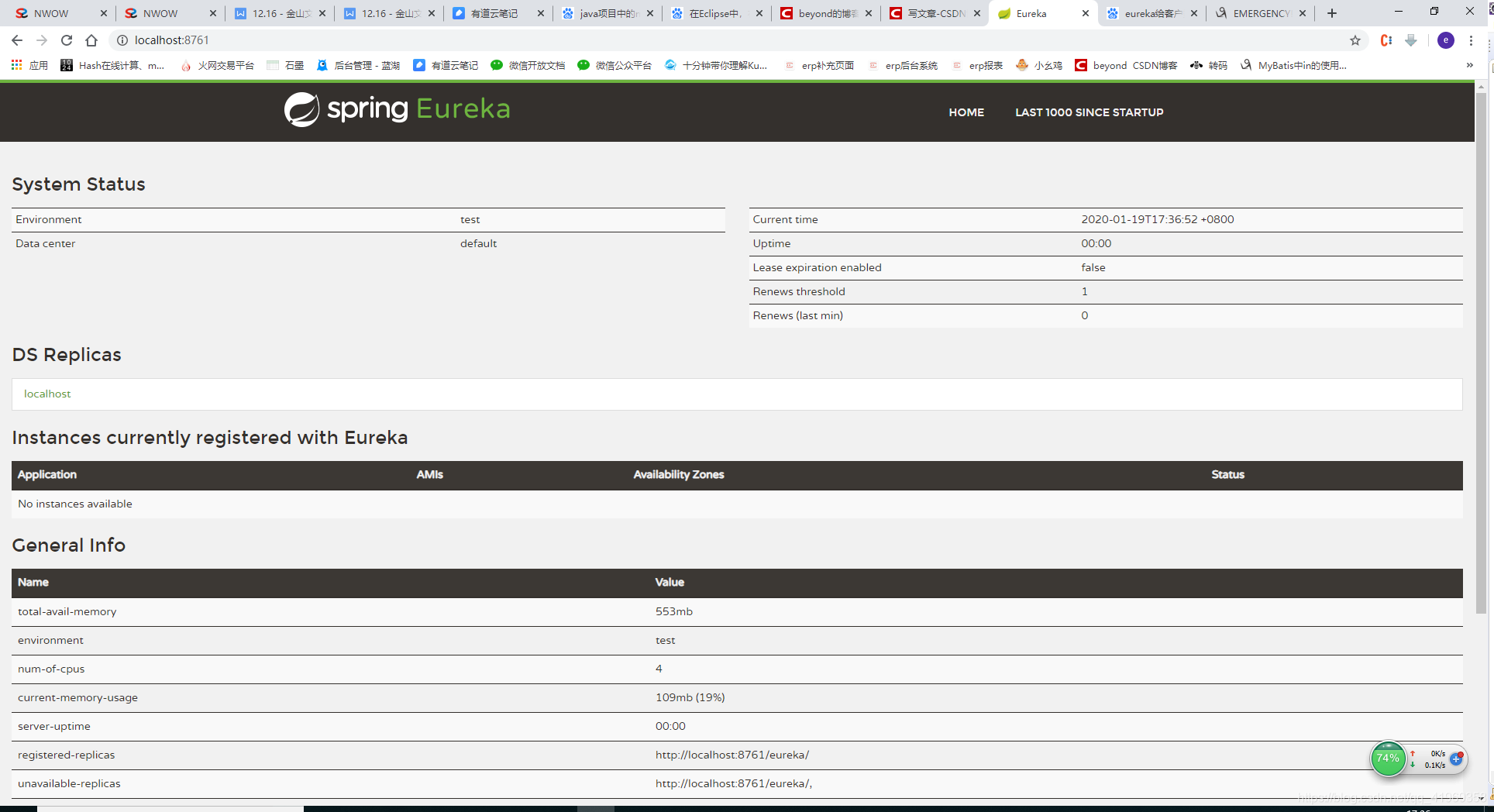Click the Availability Zones column header
This screenshot has height=812, width=1494.
coord(679,474)
